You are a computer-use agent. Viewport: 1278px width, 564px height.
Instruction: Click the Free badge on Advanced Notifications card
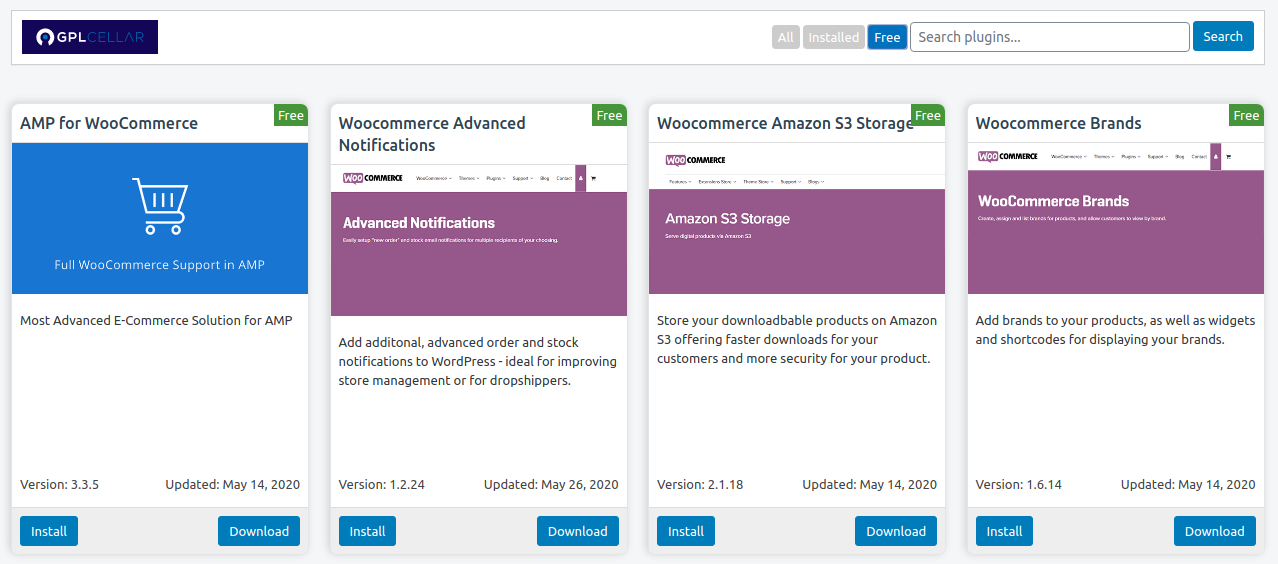(x=609, y=115)
